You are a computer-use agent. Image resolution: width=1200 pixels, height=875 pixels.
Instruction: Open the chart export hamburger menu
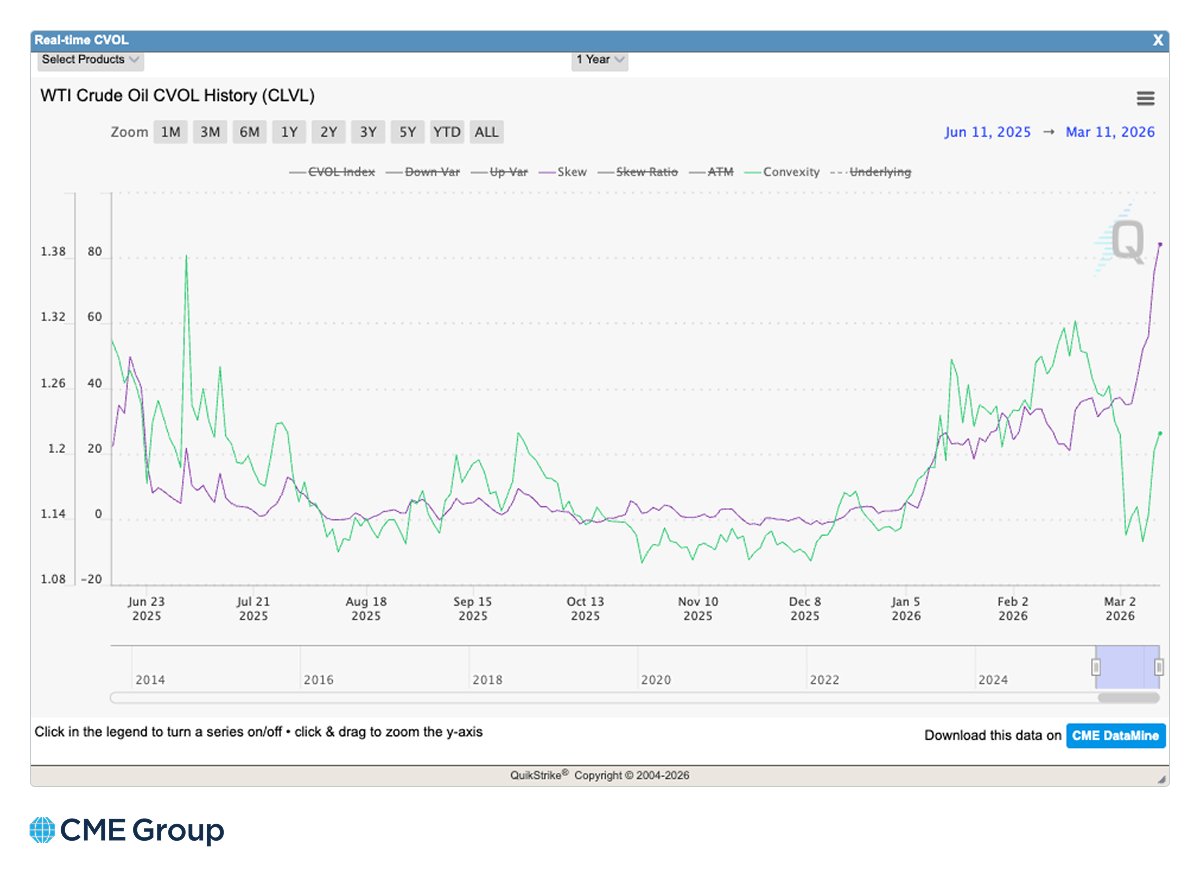1144,98
